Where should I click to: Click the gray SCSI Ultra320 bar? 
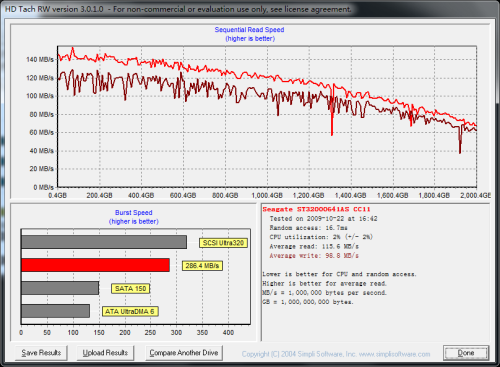tap(104, 242)
